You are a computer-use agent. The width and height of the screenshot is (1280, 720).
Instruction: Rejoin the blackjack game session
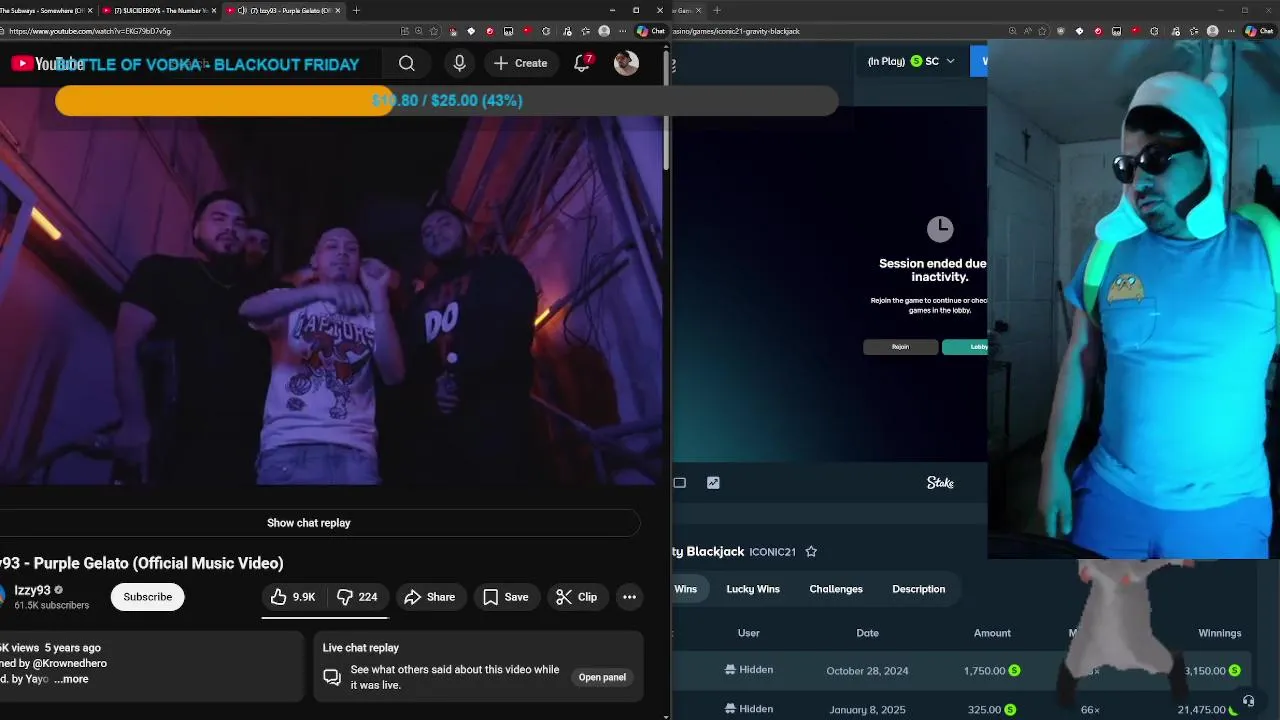tap(900, 347)
